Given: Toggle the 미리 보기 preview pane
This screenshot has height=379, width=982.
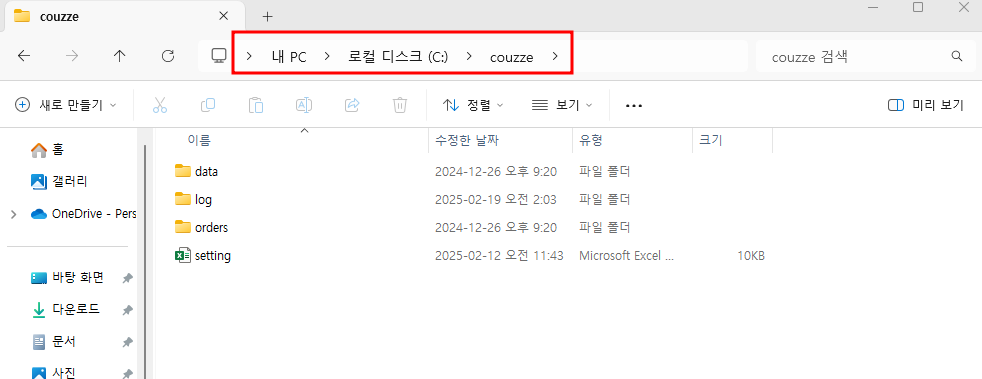Looking at the screenshot, I should [926, 105].
